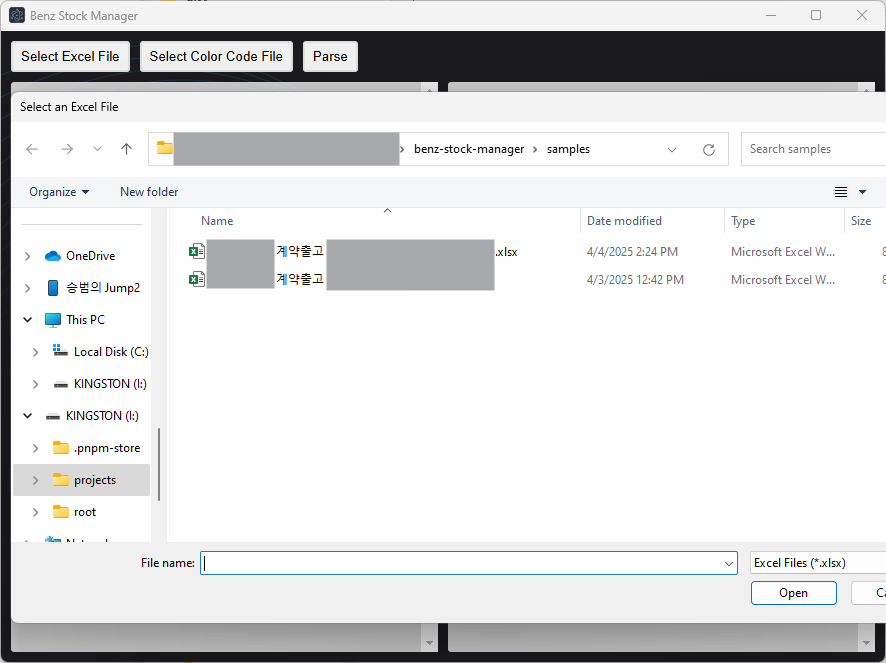The width and height of the screenshot is (886, 663).
Task: Open the Recent locations dropdown arrow
Action: pyautogui.click(x=97, y=149)
